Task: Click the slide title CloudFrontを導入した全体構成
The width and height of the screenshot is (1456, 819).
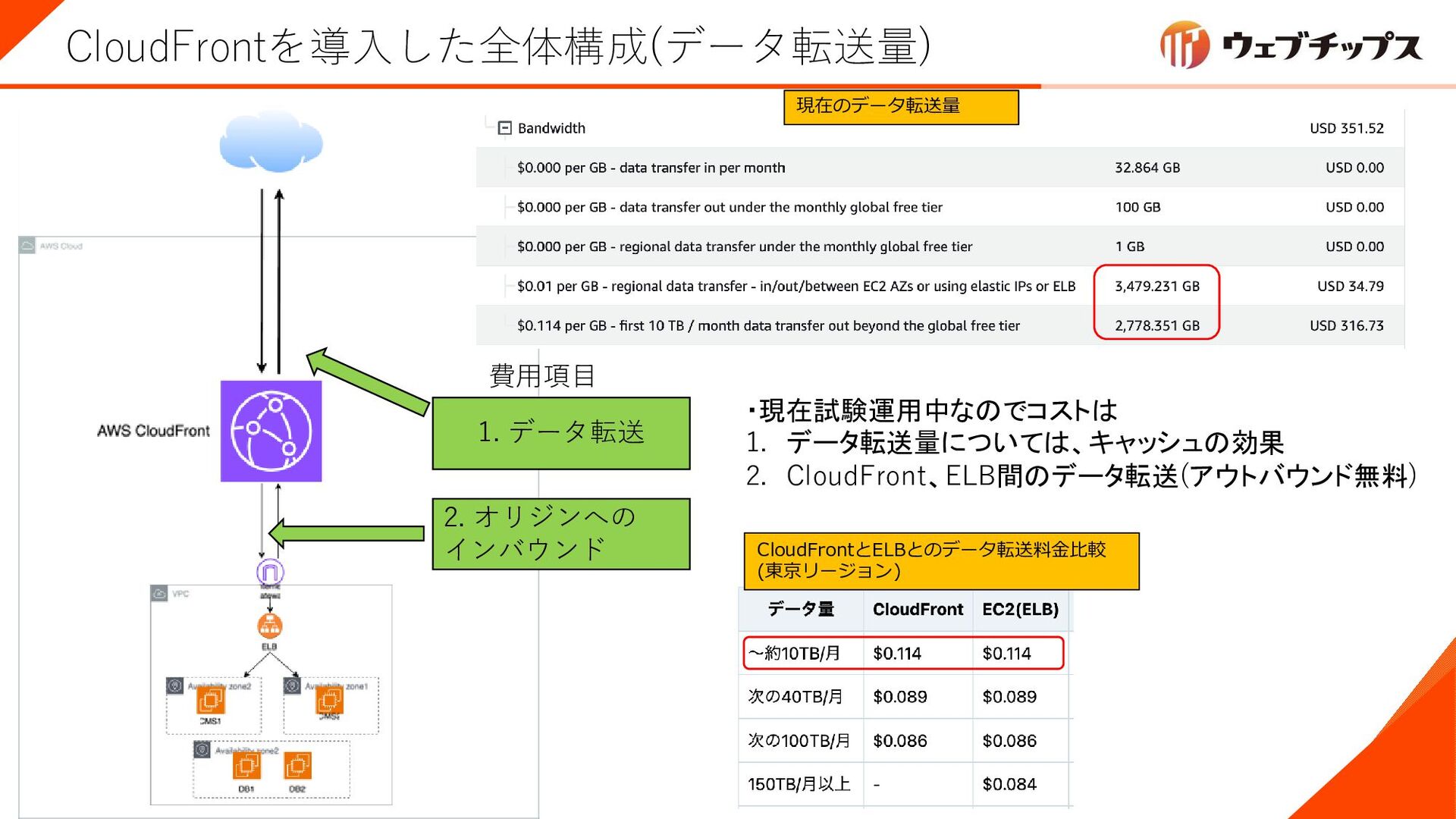Action: [x=498, y=45]
